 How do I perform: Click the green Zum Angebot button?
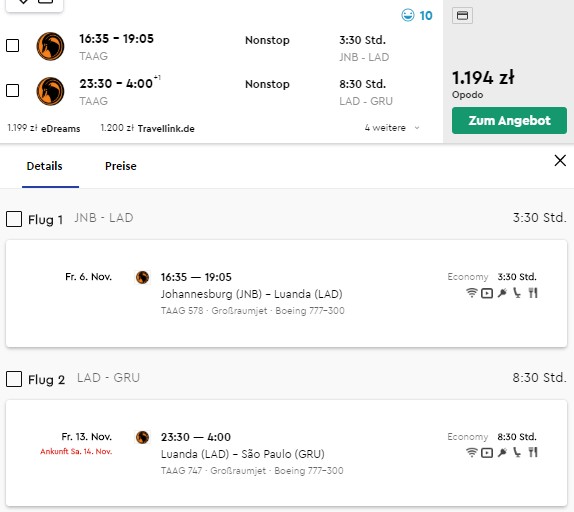pyautogui.click(x=509, y=120)
